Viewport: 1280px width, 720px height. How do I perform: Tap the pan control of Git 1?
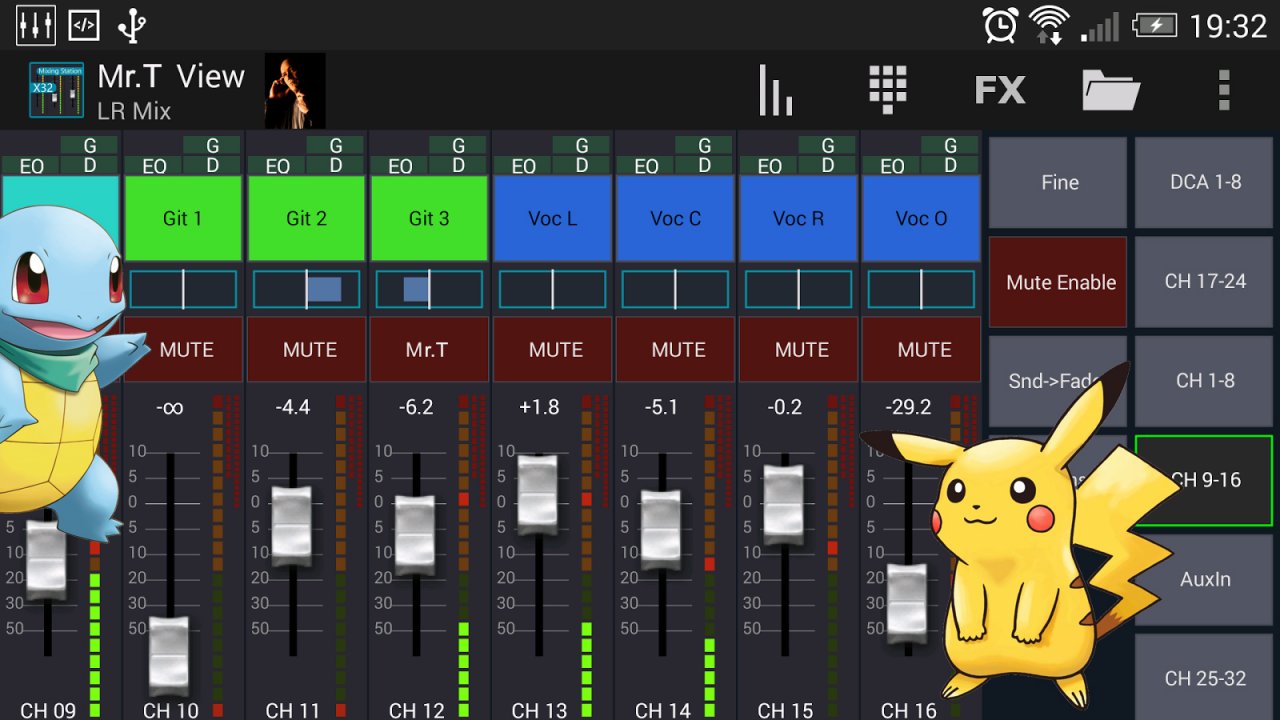183,289
